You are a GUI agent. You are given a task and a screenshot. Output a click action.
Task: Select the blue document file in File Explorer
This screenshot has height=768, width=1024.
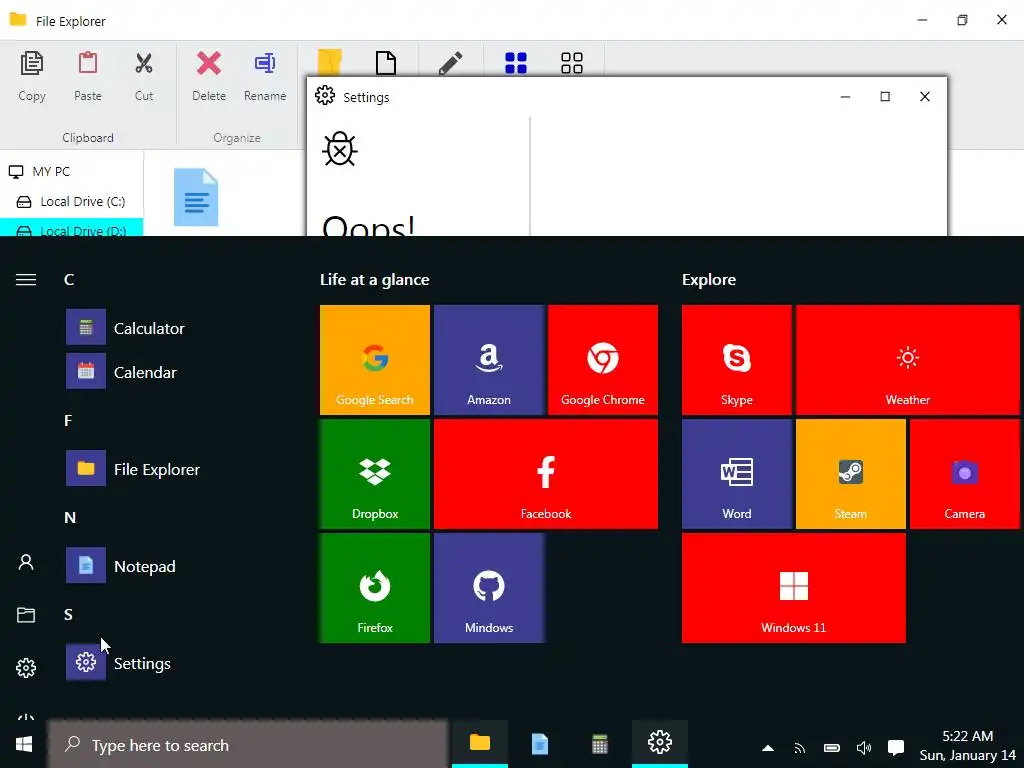point(196,197)
